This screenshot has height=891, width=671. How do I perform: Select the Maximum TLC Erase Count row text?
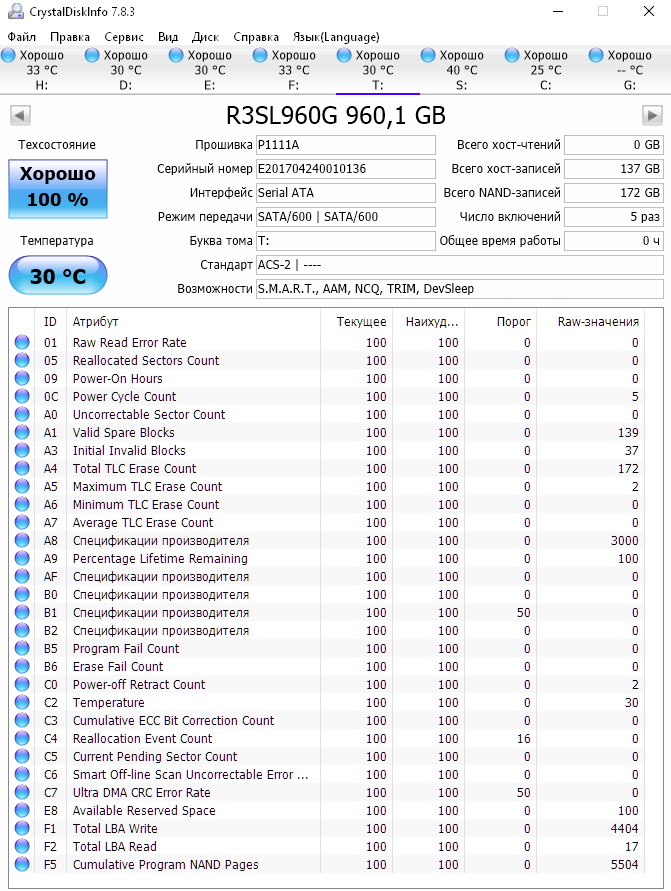(x=147, y=486)
